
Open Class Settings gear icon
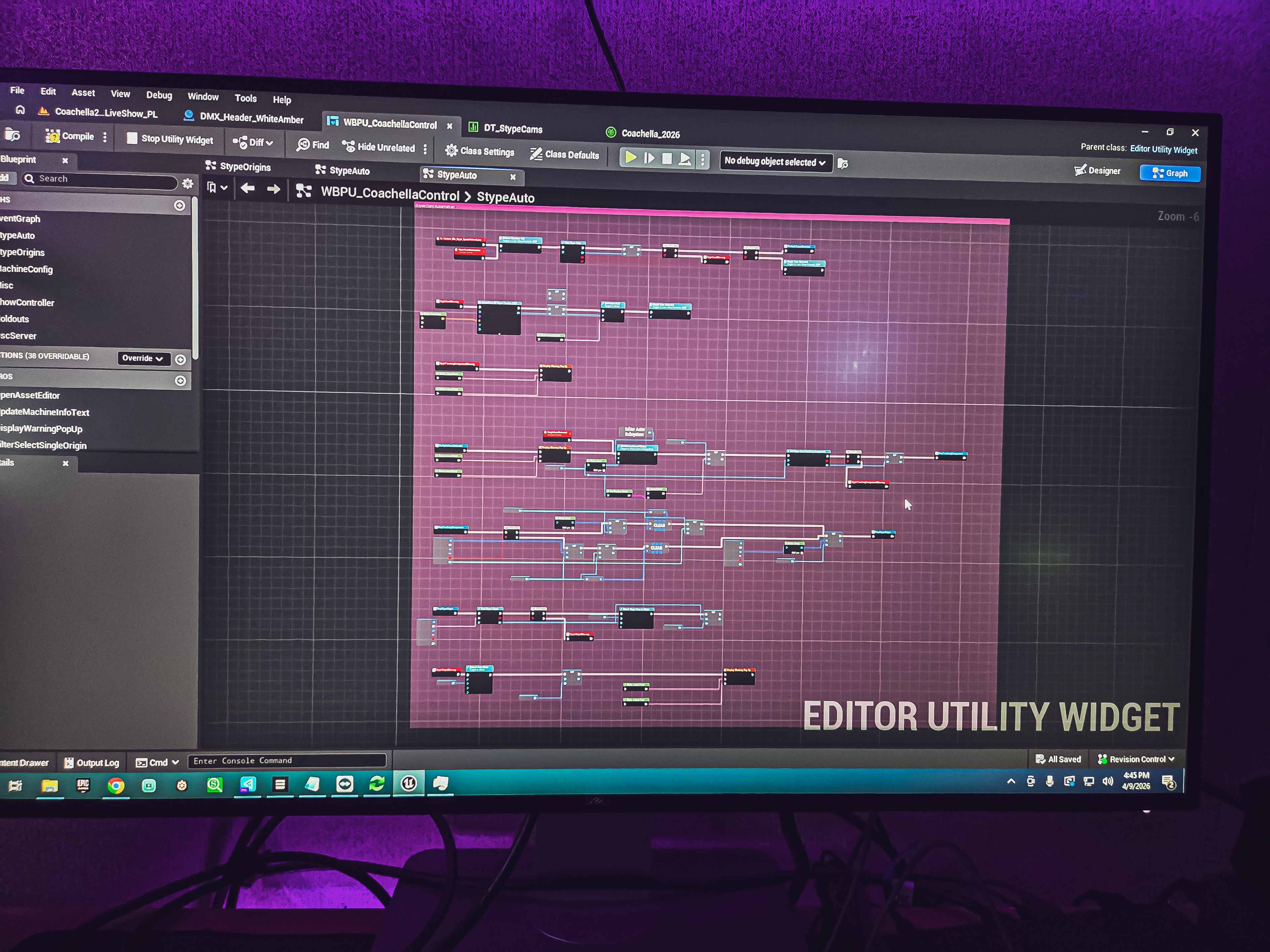tap(451, 150)
